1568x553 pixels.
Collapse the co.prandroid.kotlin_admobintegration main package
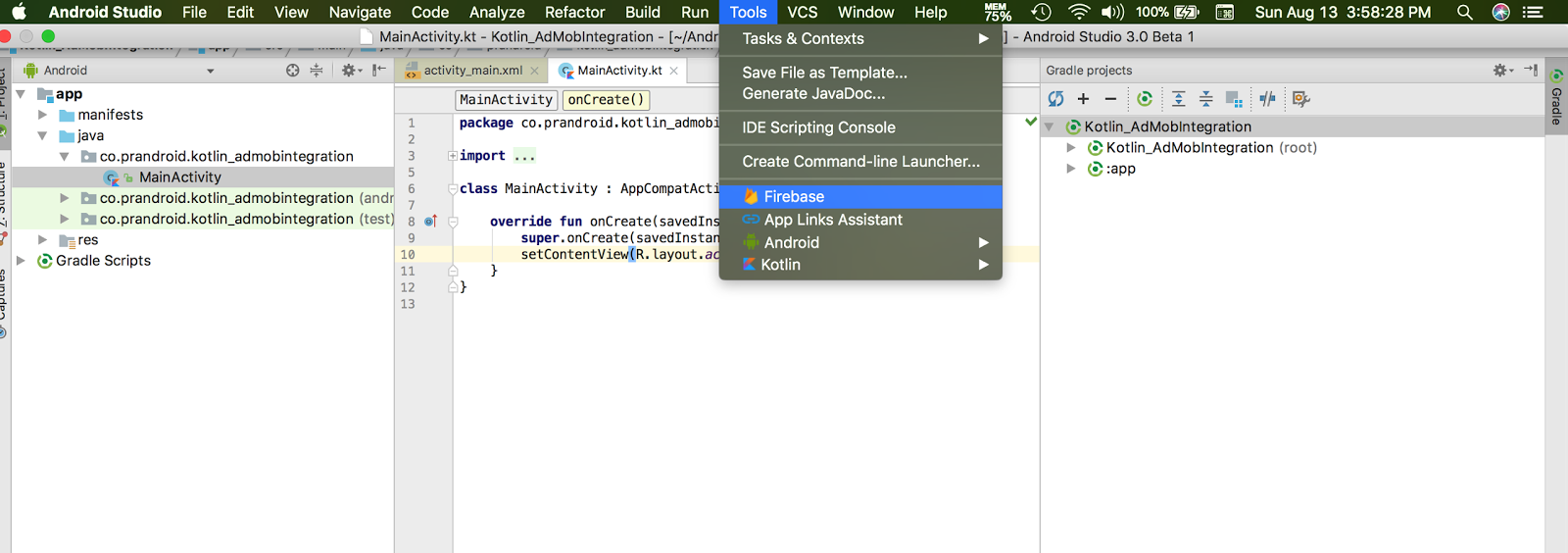point(64,157)
